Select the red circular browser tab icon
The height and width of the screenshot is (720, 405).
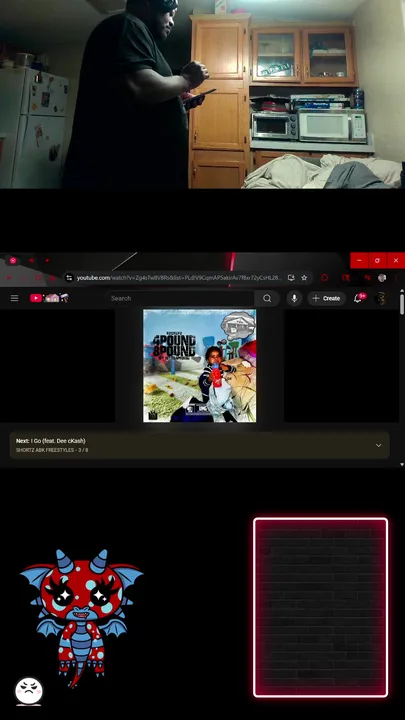13,260
